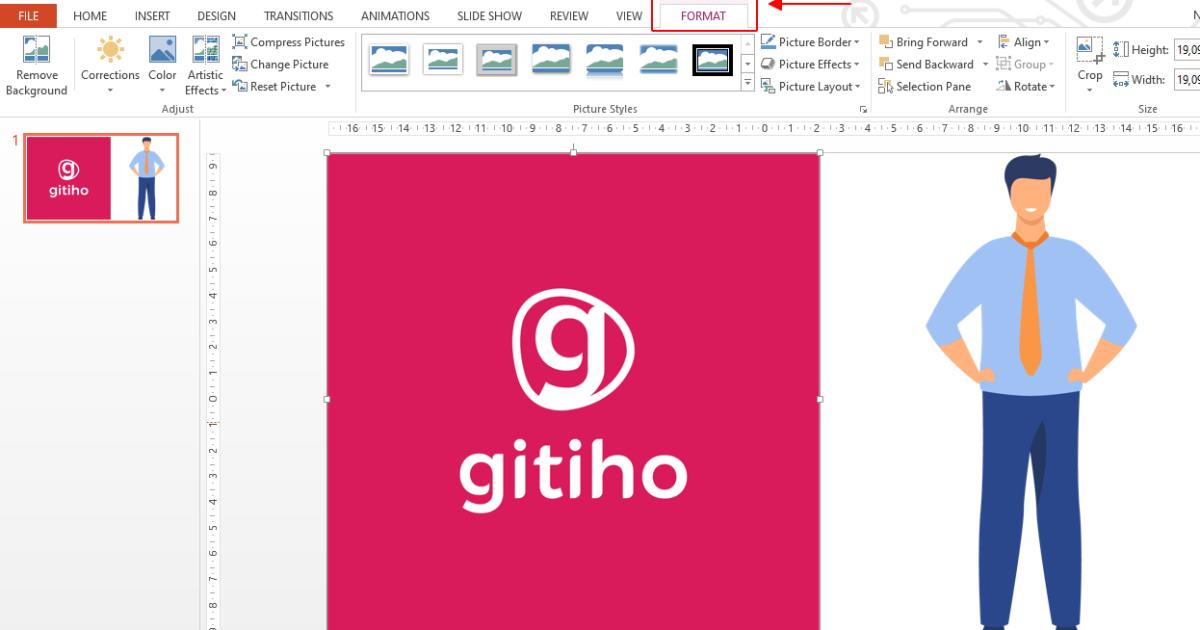Click the Reset Picture icon
The width and height of the screenshot is (1200, 630).
coord(240,86)
